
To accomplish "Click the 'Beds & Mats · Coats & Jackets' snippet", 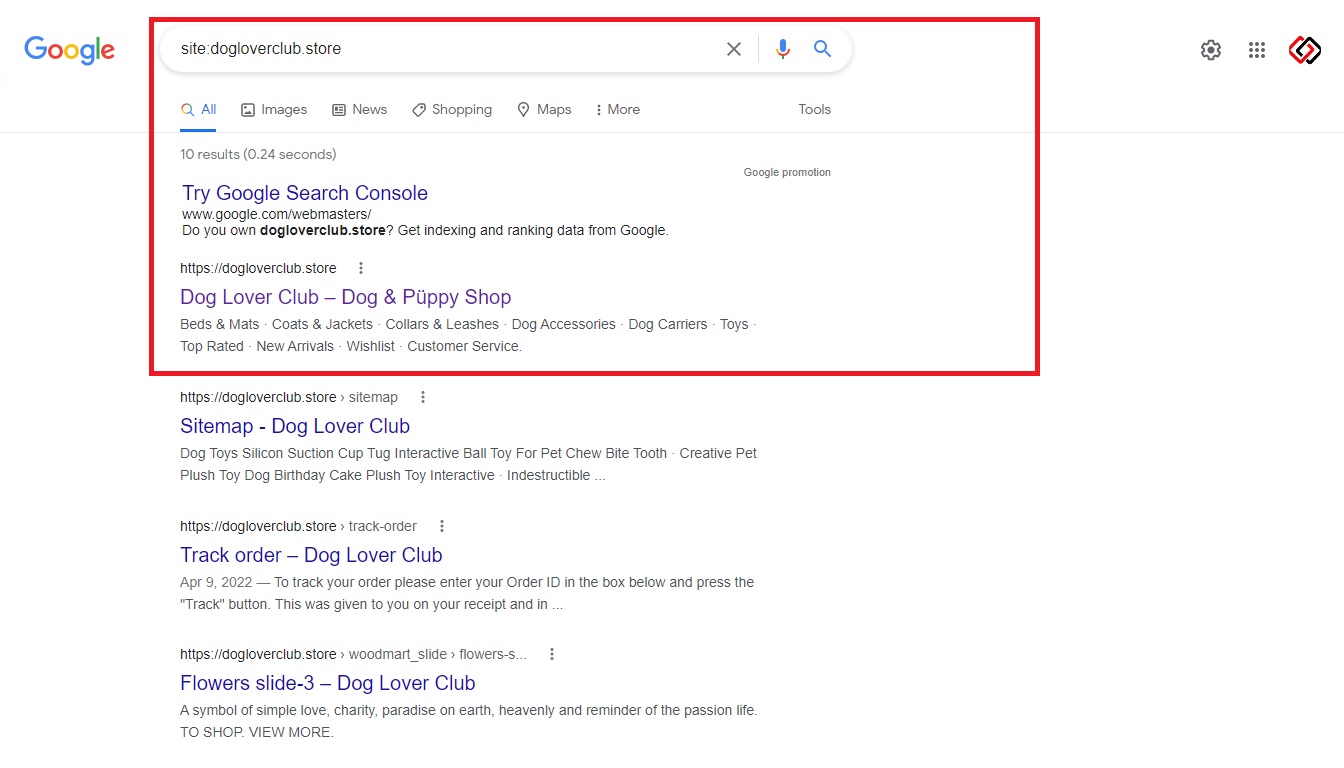I will [468, 335].
